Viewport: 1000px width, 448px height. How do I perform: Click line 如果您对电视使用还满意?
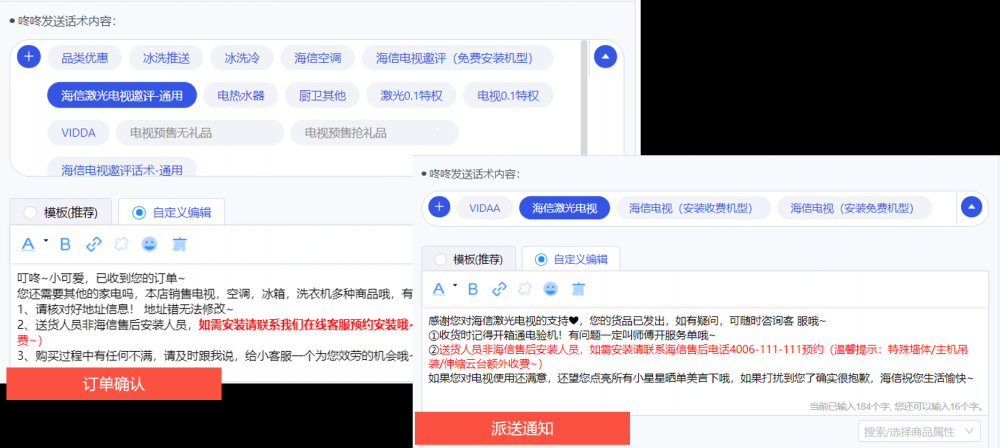(x=701, y=379)
